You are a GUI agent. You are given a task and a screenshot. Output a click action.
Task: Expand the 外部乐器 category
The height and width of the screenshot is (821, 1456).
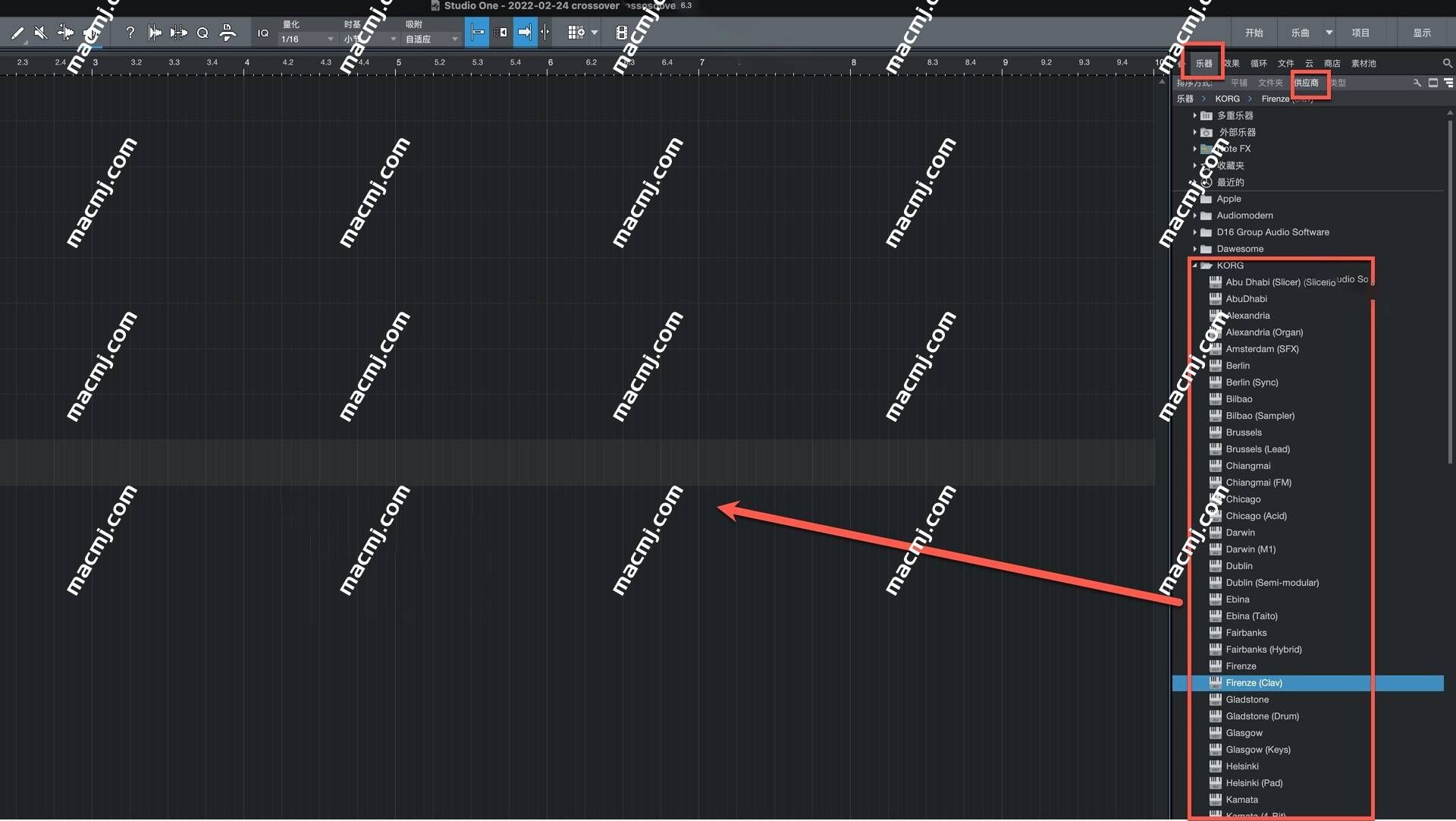tap(1194, 131)
